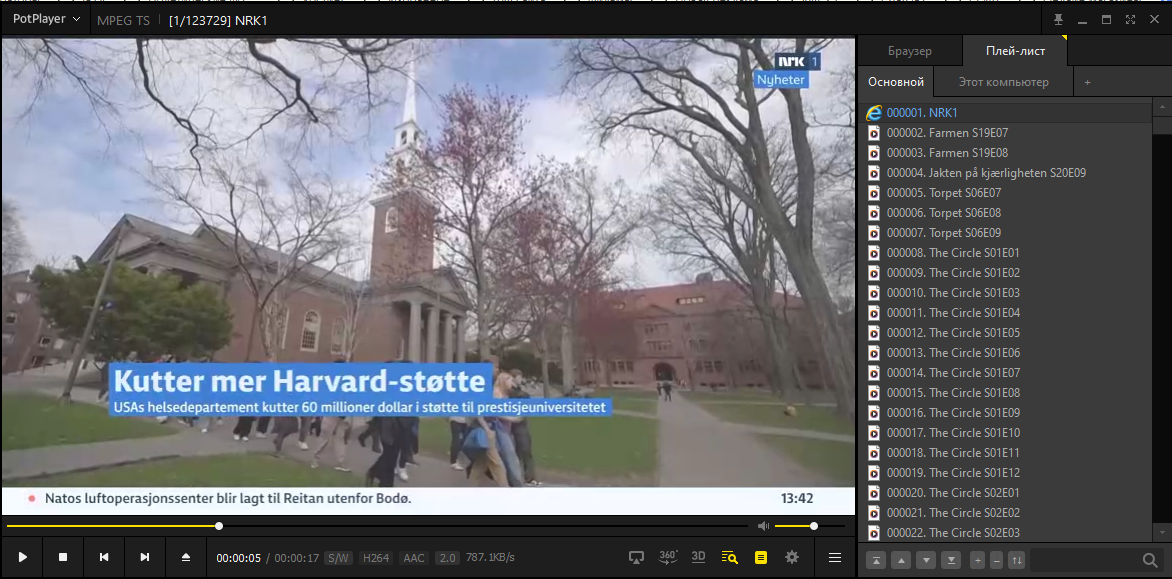The width and height of the screenshot is (1172, 579).
Task: Select playlist item 000001. NRK1
Action: click(x=1005, y=113)
